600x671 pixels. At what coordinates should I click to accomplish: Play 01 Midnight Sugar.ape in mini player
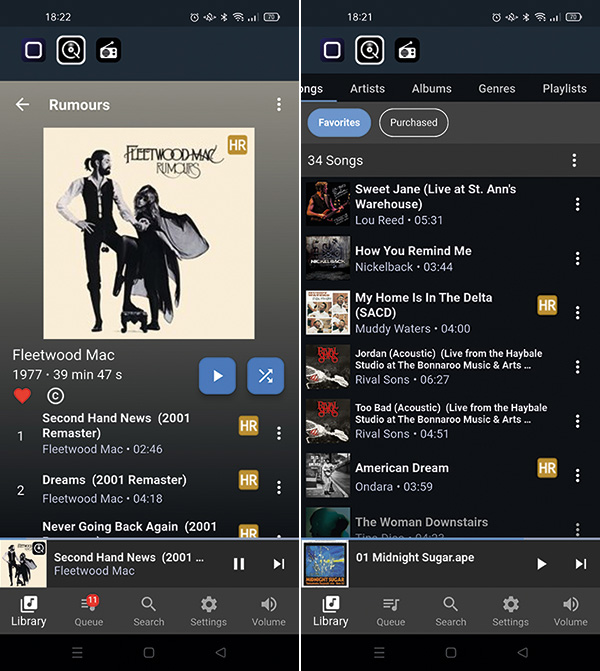pyautogui.click(x=541, y=564)
